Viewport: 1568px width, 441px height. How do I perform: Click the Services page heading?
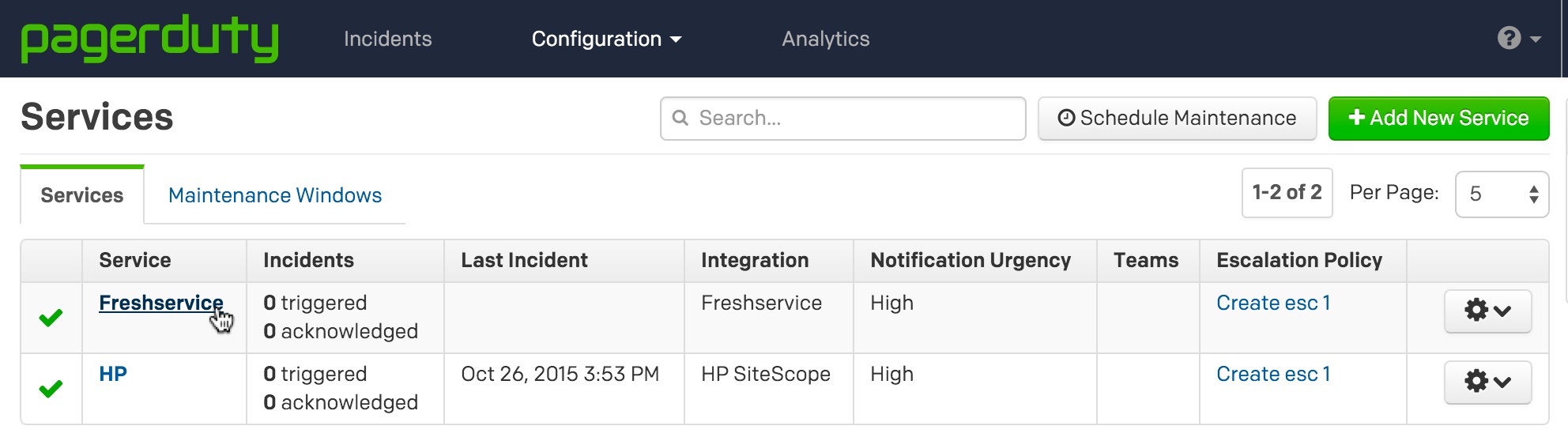click(x=96, y=117)
